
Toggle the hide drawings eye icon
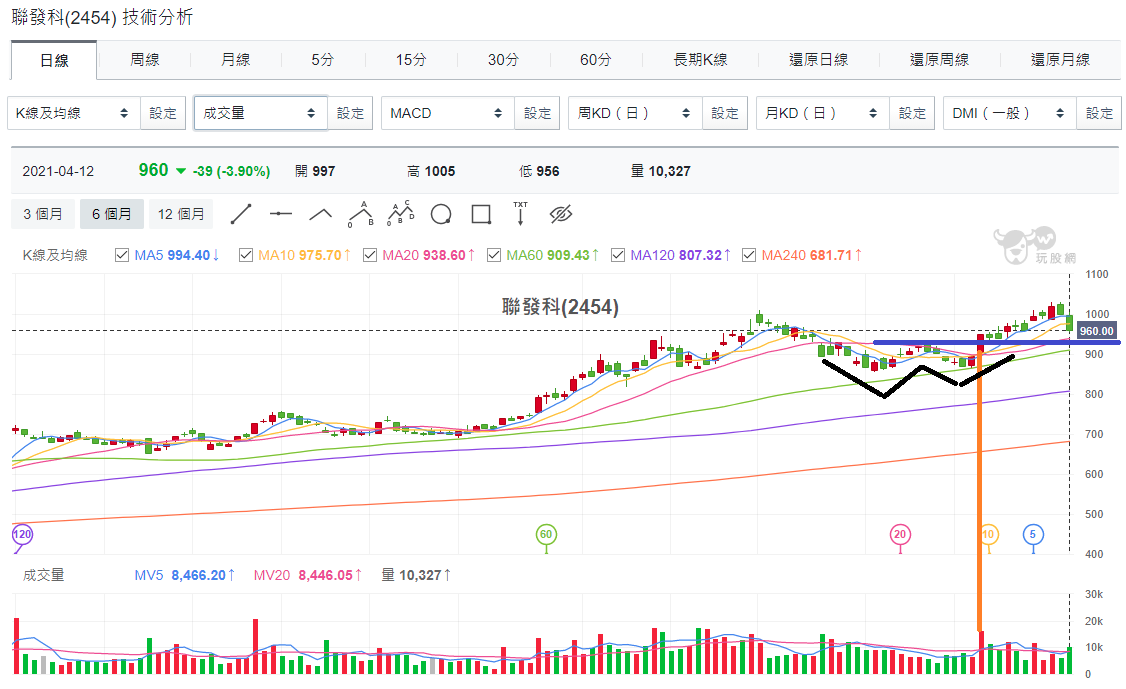point(561,214)
